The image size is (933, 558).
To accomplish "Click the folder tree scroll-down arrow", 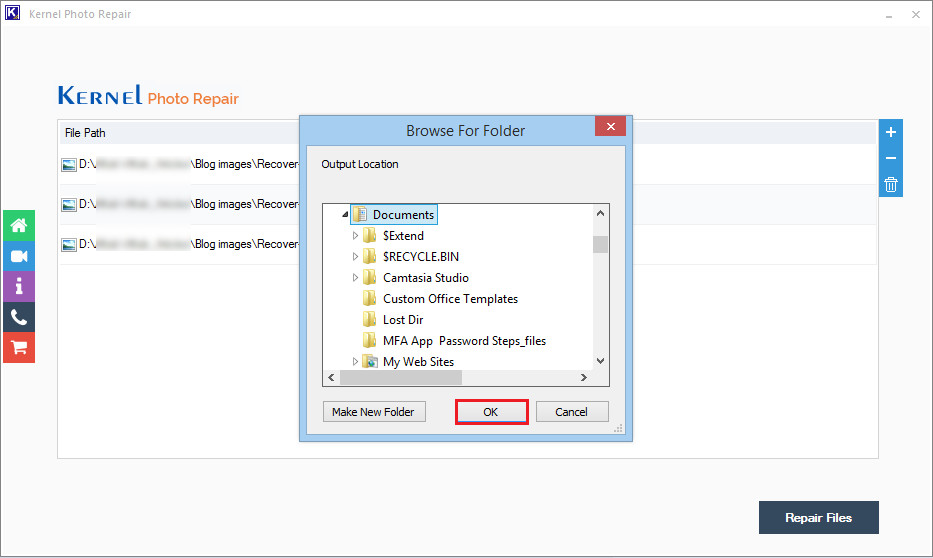I will 600,361.
